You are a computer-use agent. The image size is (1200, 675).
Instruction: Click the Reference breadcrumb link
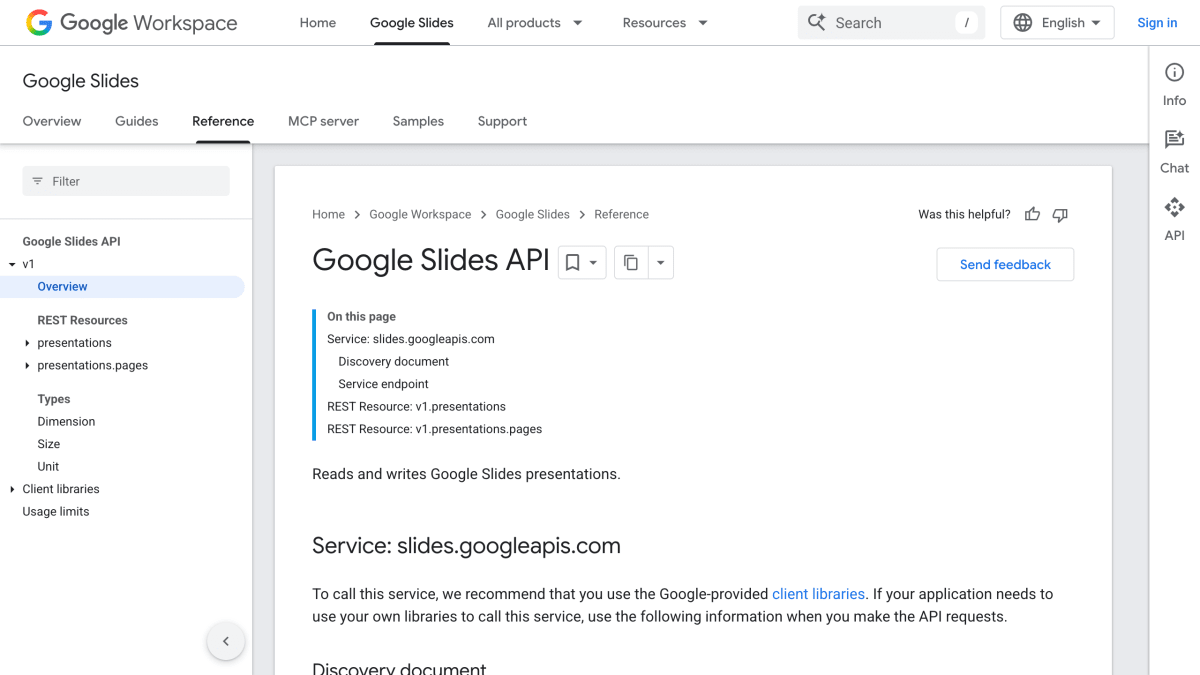click(x=621, y=214)
